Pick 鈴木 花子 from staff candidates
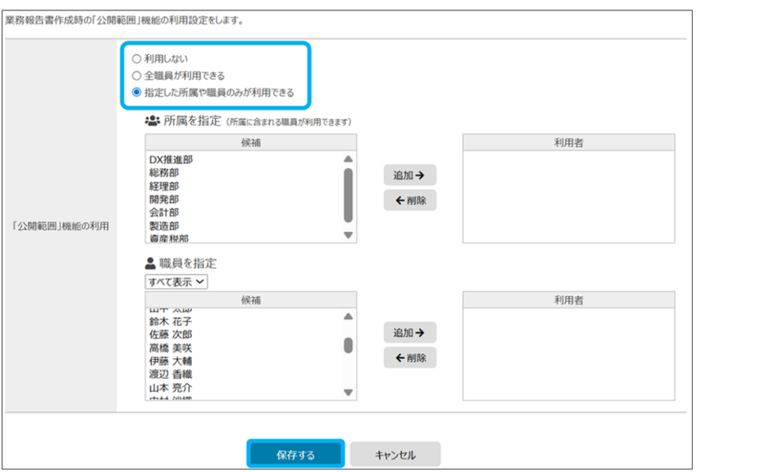The width and height of the screenshot is (771, 472). (170, 322)
